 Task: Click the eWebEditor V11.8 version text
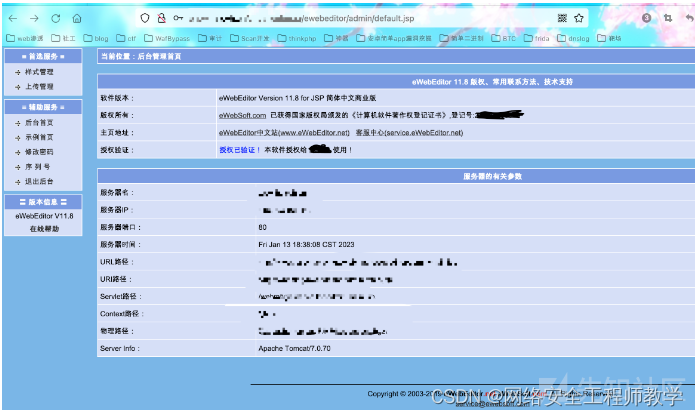(44, 216)
